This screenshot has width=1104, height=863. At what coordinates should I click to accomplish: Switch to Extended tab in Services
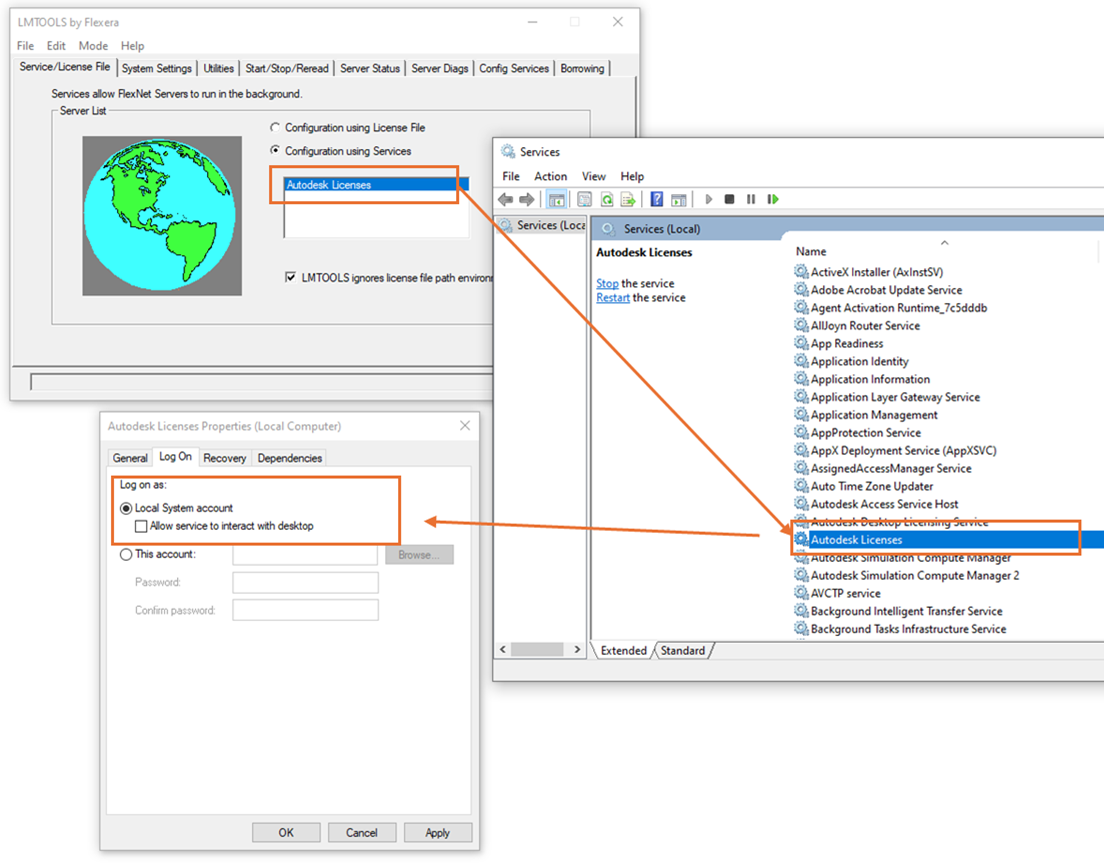(623, 650)
